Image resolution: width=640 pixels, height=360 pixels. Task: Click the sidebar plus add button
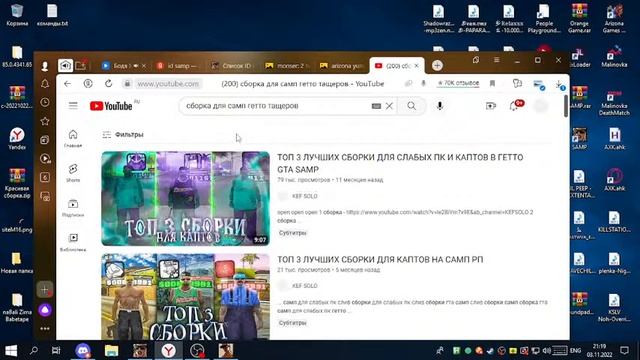coord(45,289)
